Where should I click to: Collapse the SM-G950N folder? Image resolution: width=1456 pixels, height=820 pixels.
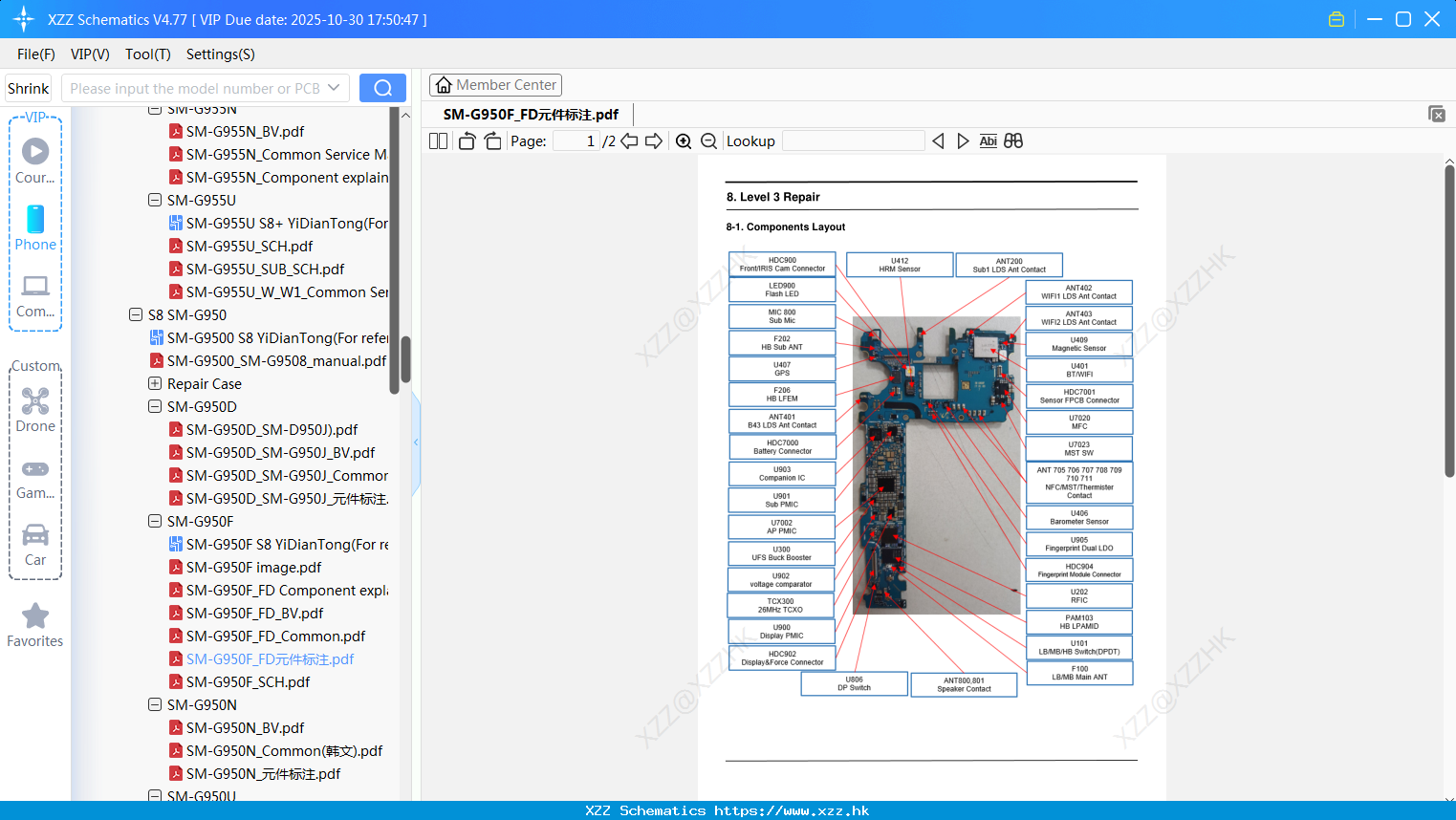point(155,704)
